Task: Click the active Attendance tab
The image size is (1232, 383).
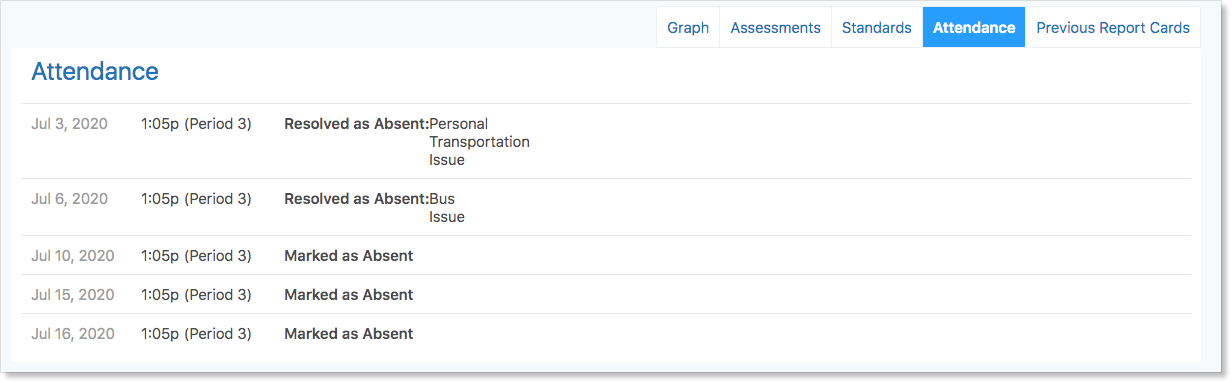Action: click(x=974, y=28)
